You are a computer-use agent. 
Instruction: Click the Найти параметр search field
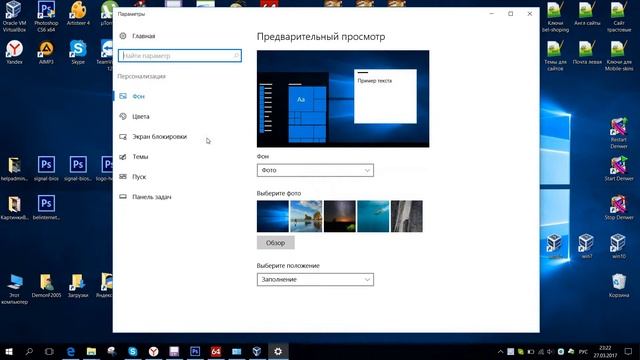click(x=180, y=56)
